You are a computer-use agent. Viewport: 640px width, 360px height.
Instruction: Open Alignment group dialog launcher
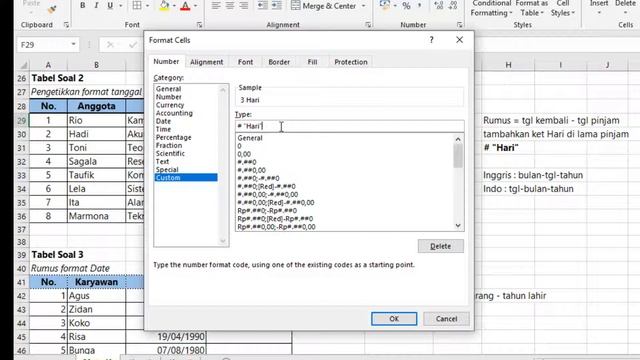[368, 25]
